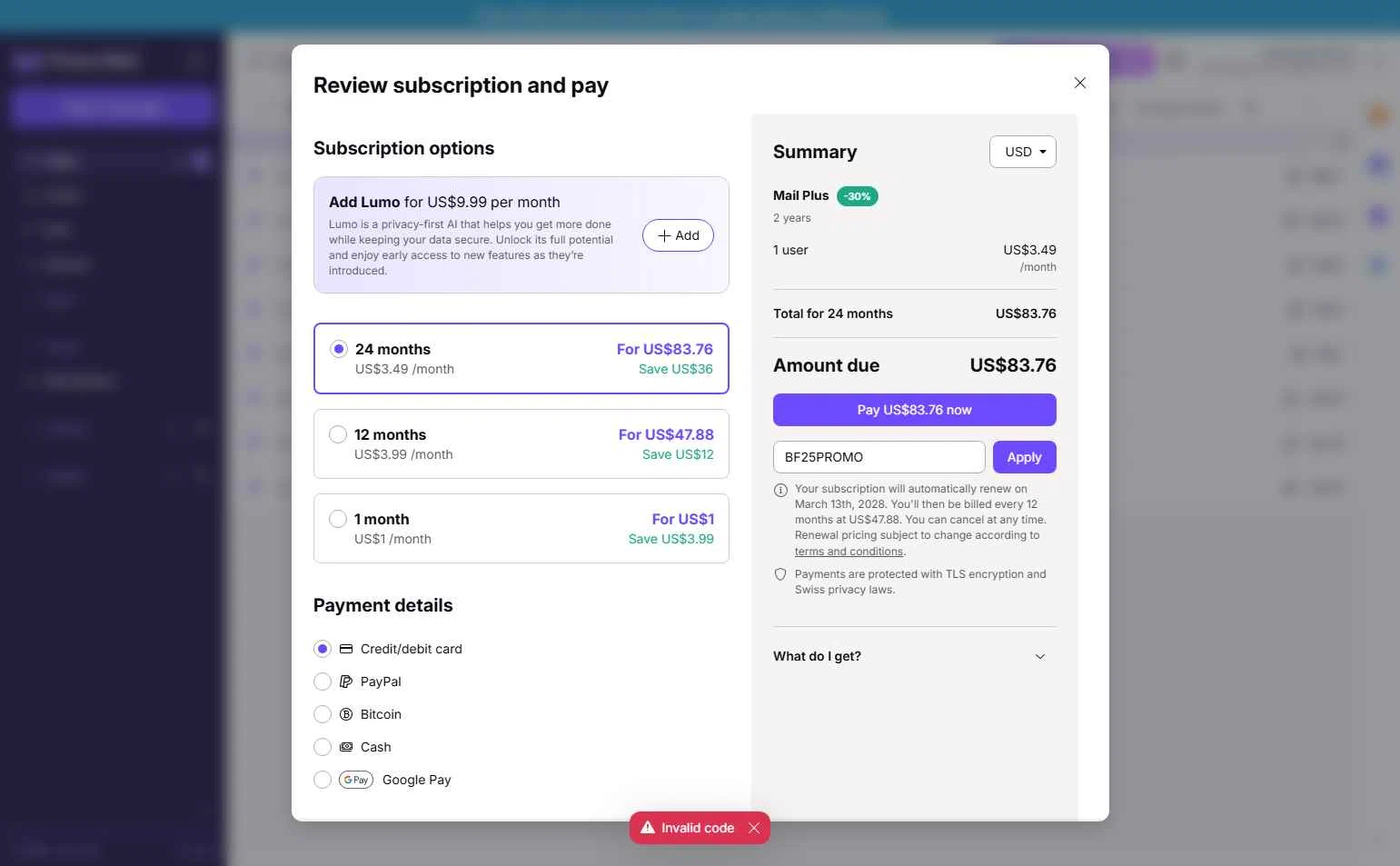1400x866 pixels.
Task: Click the For US$83.76 price
Action: coord(665,349)
